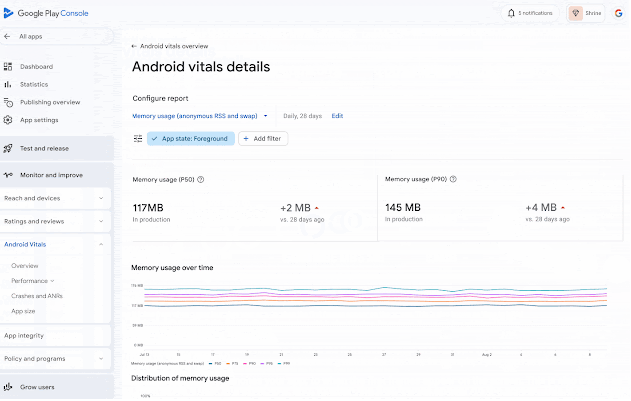Click the Edit link for date range
This screenshot has height=401, width=631.
pos(337,116)
